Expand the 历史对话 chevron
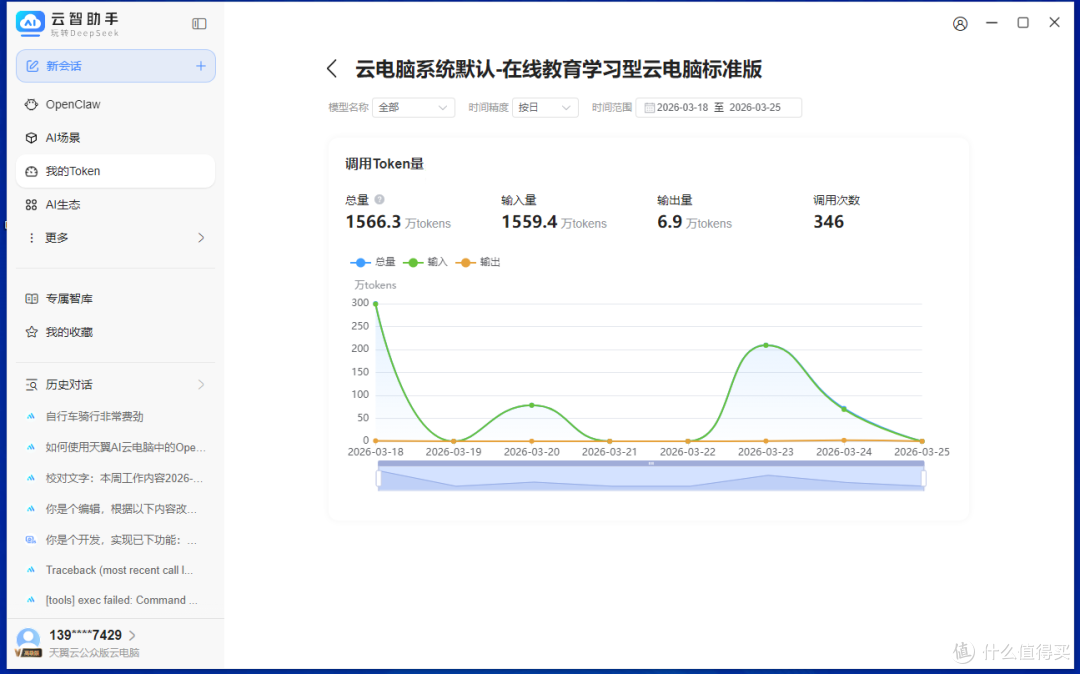 (x=201, y=385)
